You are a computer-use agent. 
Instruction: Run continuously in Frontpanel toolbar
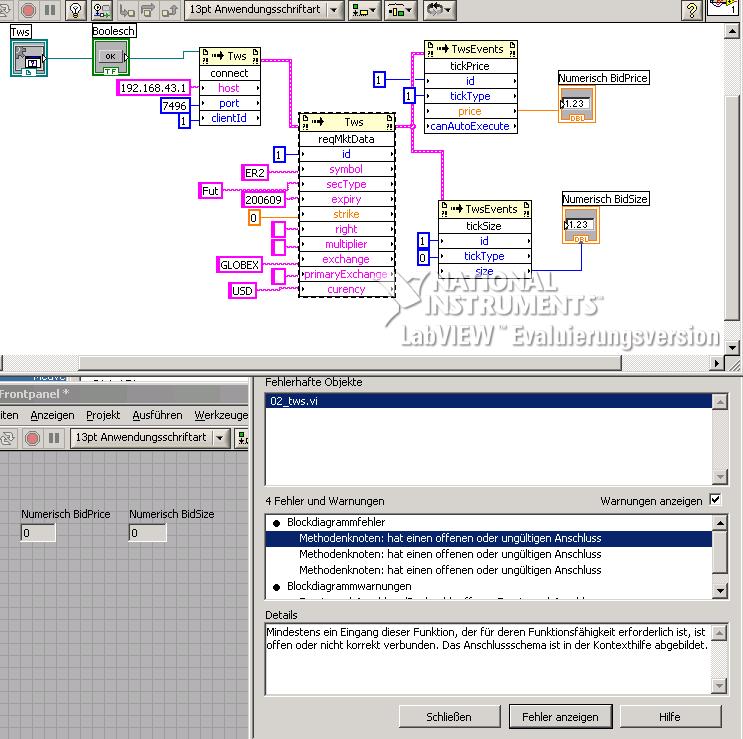tap(8, 438)
